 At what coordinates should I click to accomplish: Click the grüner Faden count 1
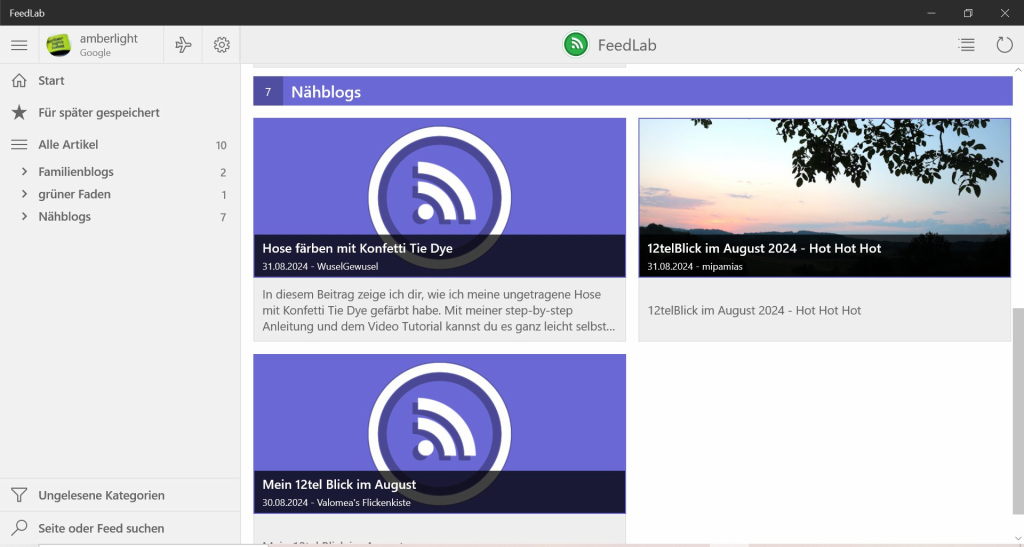(224, 195)
